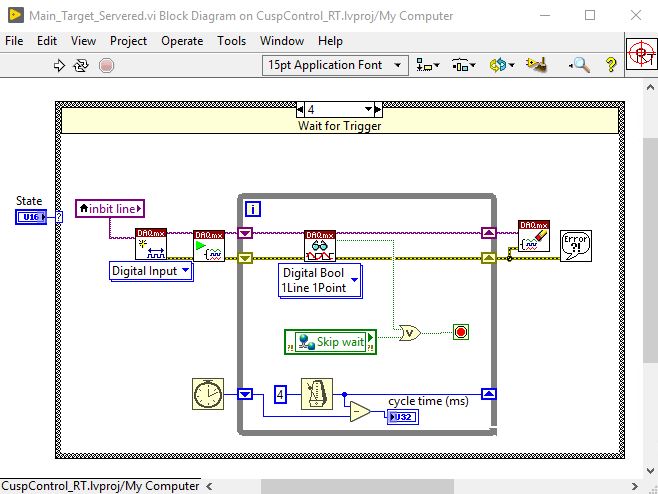This screenshot has height=494, width=658.
Task: Click the purple right shift register
Action: click(488, 233)
